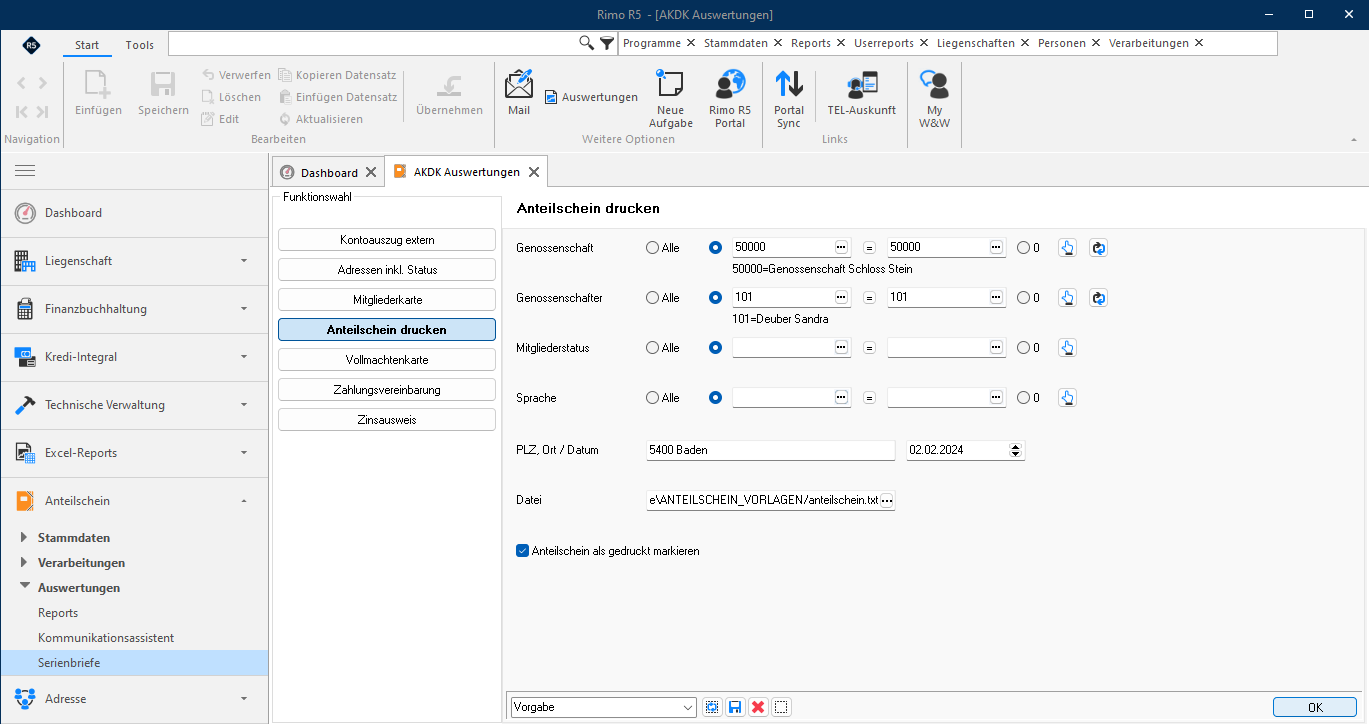Click red delete icon beside Vorgabe

coord(758,707)
